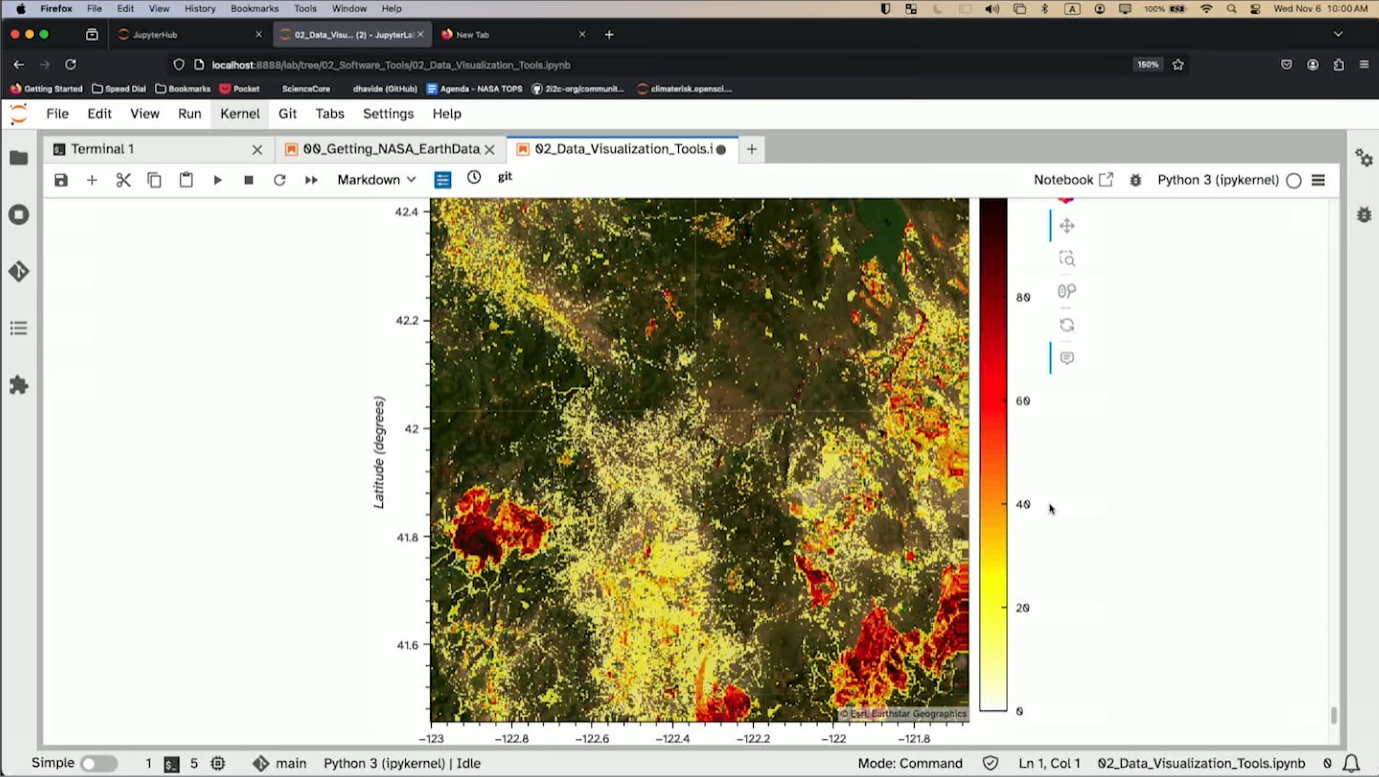Open the Git sidebar panel

[19, 271]
